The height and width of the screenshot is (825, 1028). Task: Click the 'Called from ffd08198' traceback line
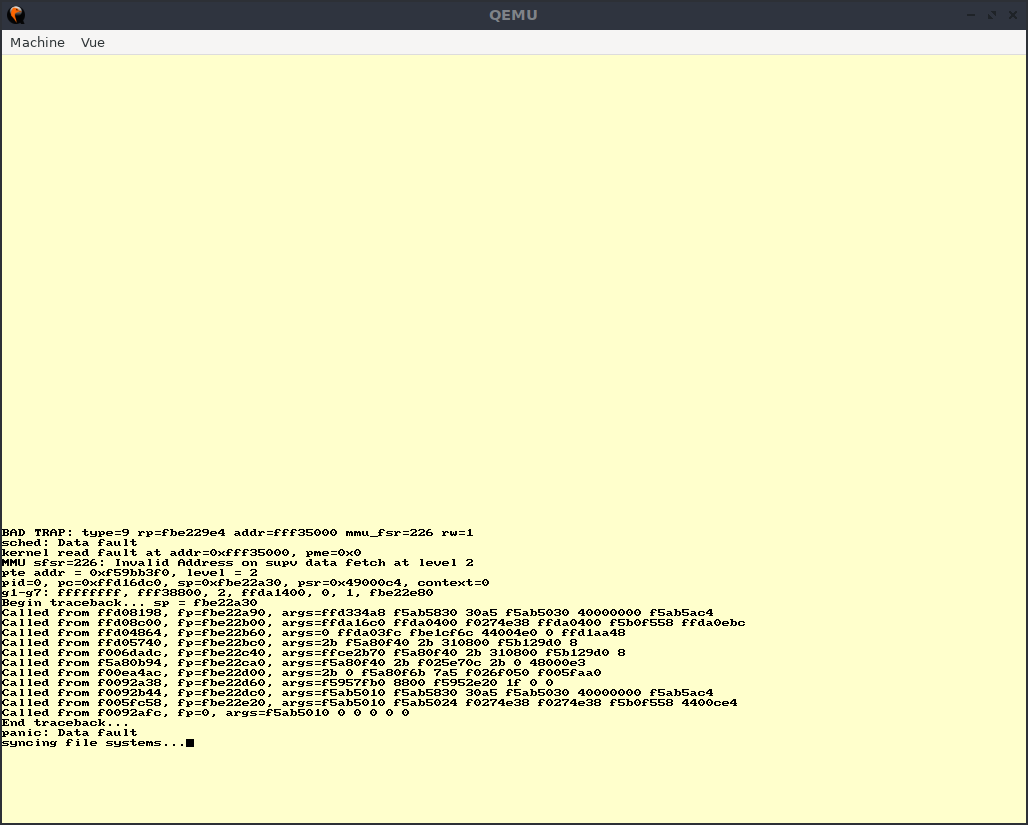[357, 613]
